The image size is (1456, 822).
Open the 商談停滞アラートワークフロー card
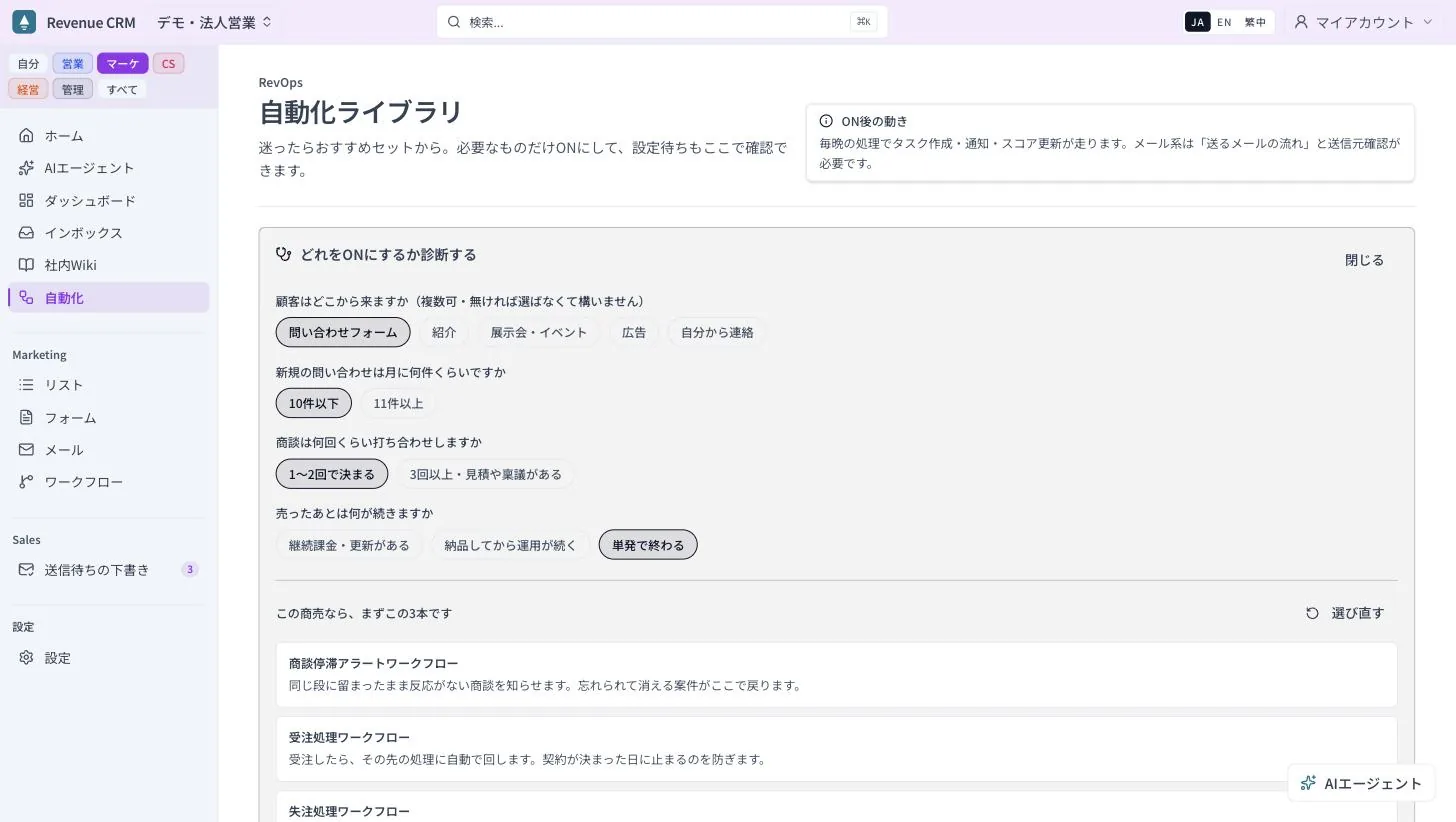click(x=836, y=675)
